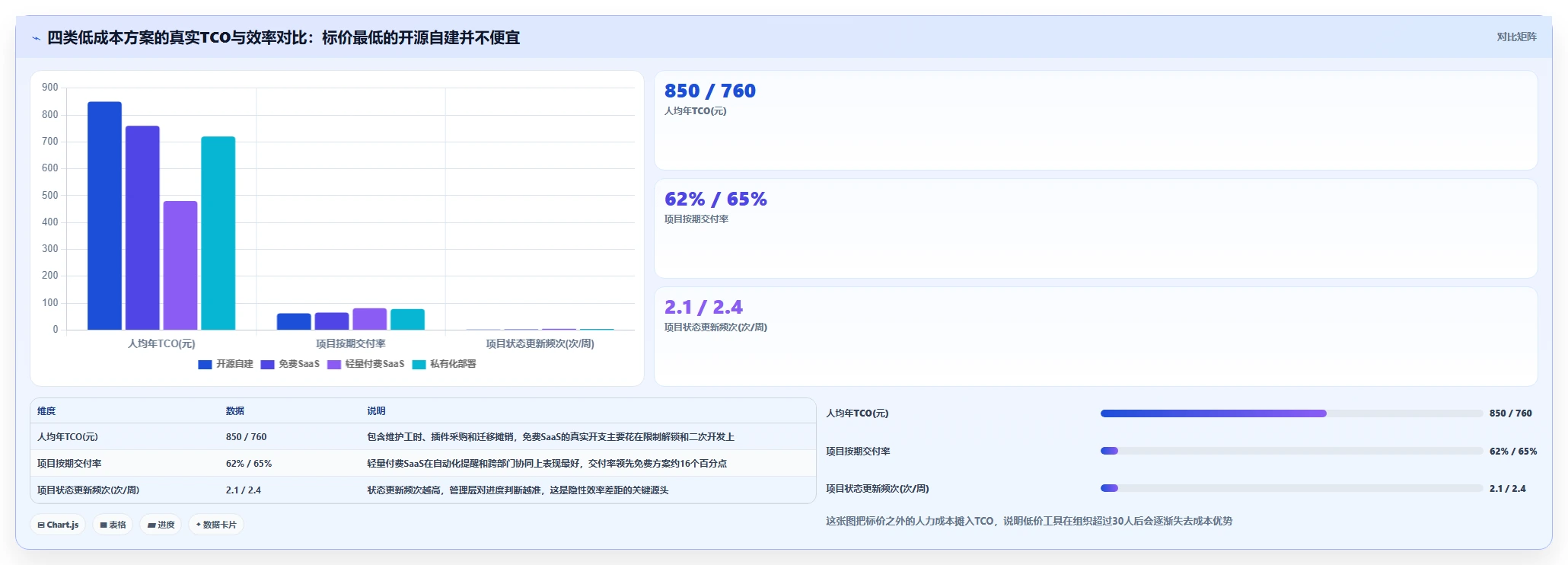The height and width of the screenshot is (565, 1568).
Task: Select the 项目按期交付率 table row label
Action: (x=69, y=464)
